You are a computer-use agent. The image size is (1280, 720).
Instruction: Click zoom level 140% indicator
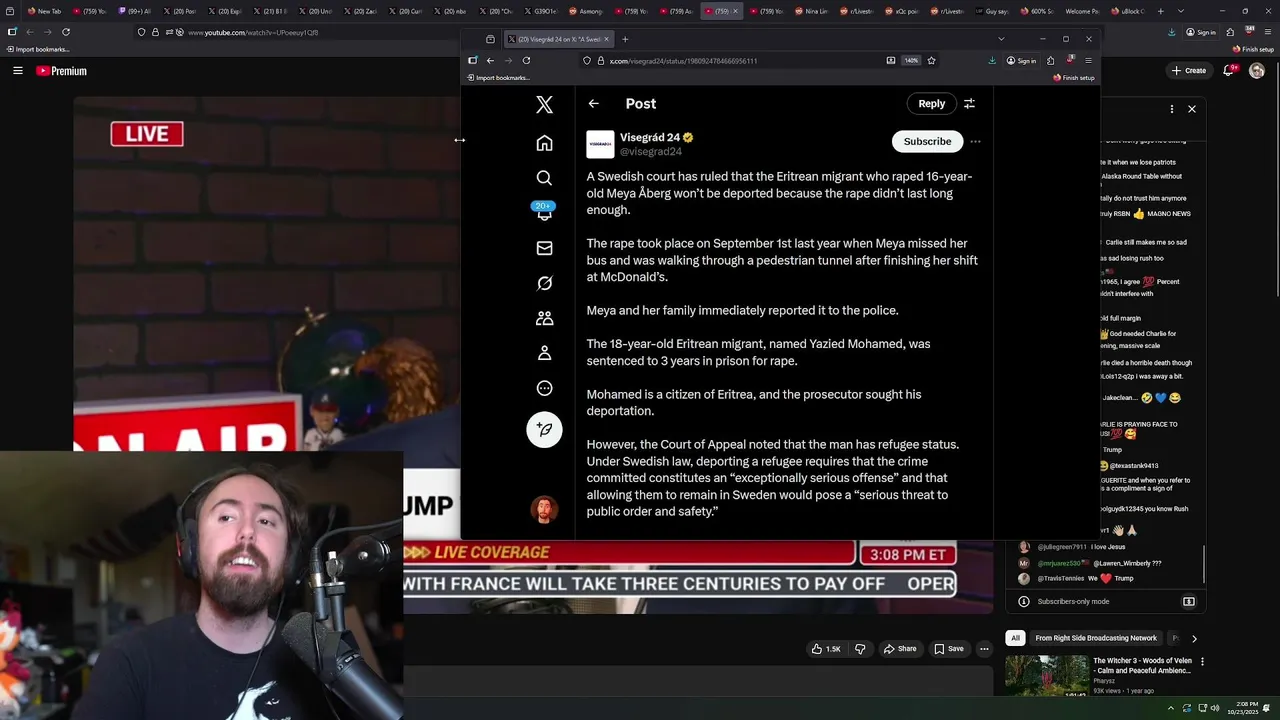911,61
